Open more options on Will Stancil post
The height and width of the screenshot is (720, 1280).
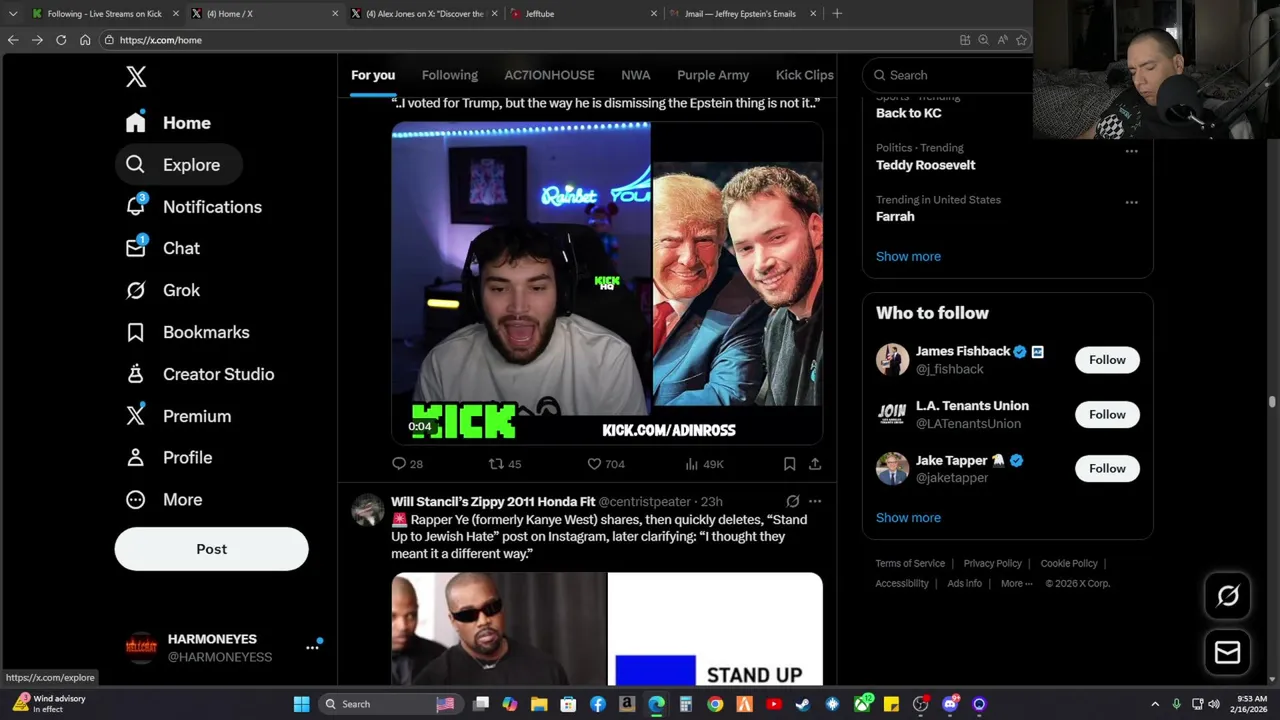coord(815,501)
